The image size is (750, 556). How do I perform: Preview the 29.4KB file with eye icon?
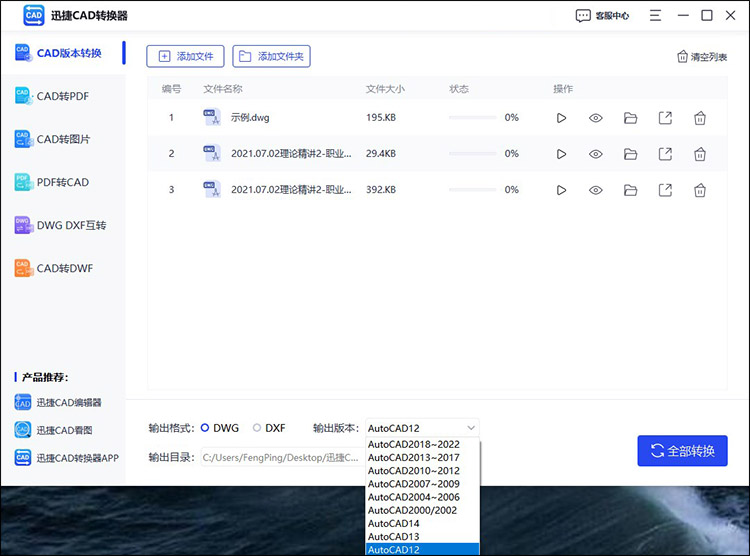click(596, 154)
